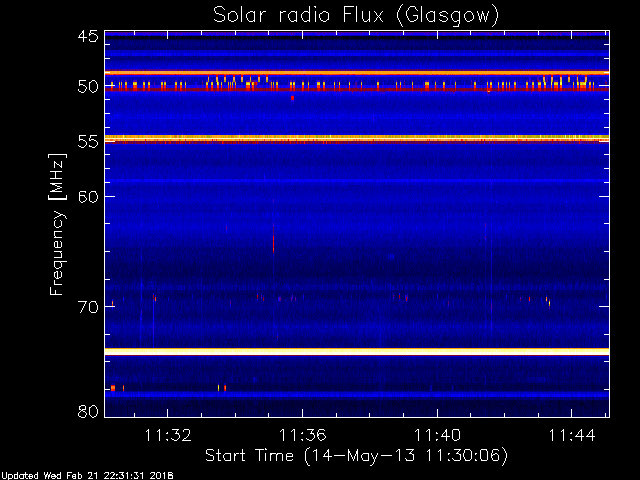The width and height of the screenshot is (640, 480).
Task: Click the thick bright band near 74 MHz
Action: [x=357, y=351]
